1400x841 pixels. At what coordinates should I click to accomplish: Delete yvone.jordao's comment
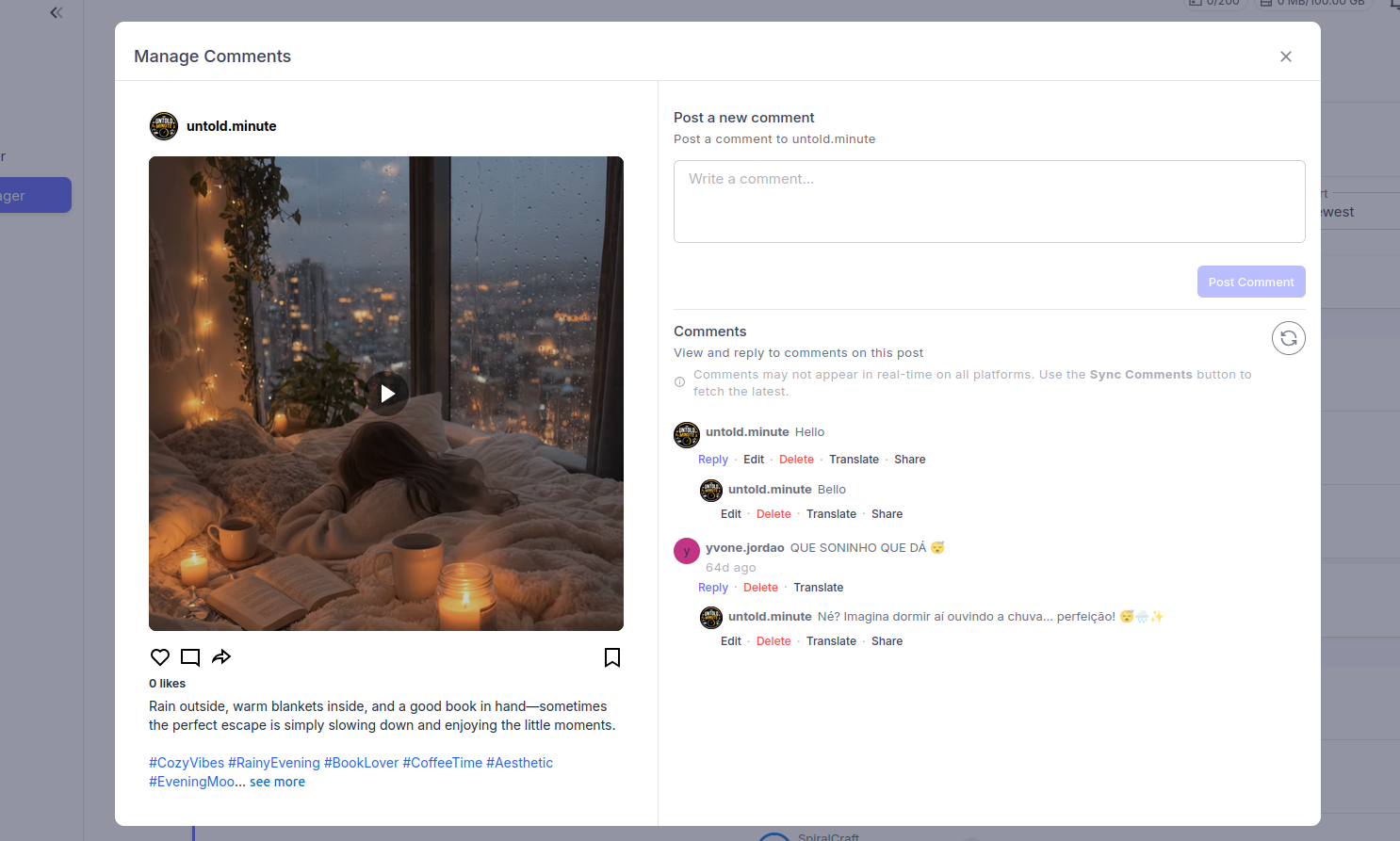click(x=760, y=588)
